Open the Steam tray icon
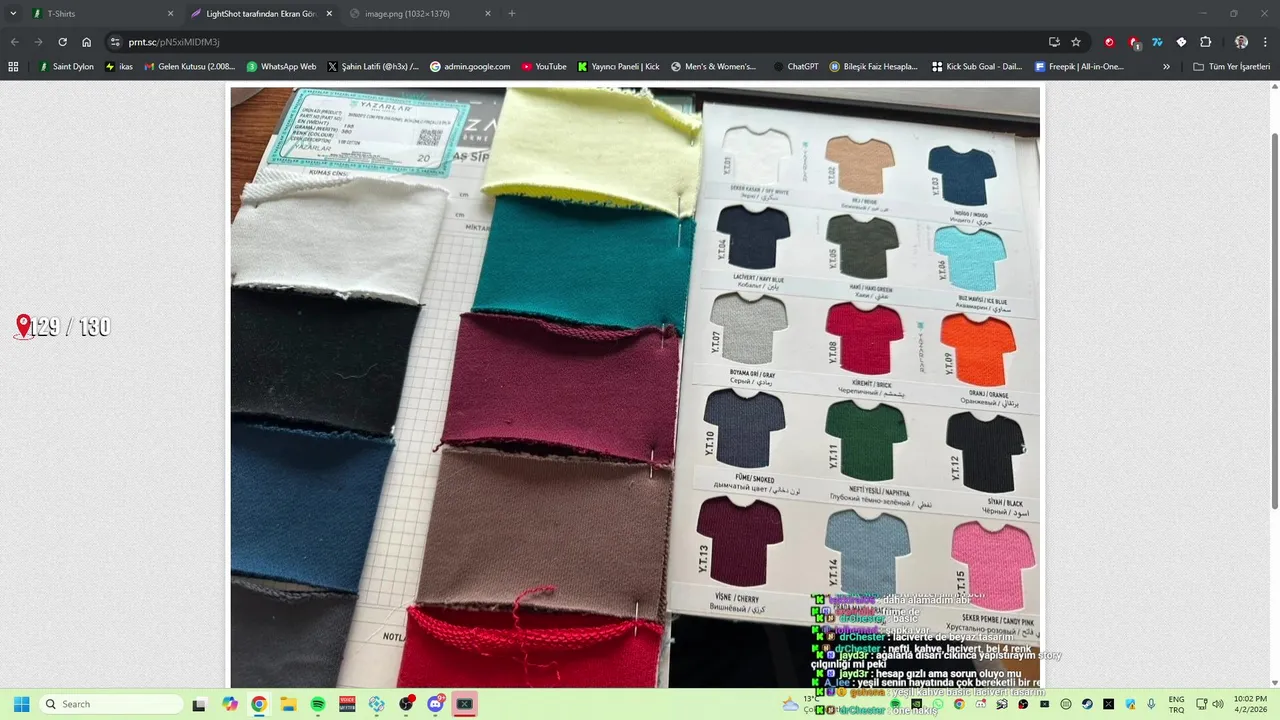This screenshot has height=720, width=1280. click(1087, 704)
